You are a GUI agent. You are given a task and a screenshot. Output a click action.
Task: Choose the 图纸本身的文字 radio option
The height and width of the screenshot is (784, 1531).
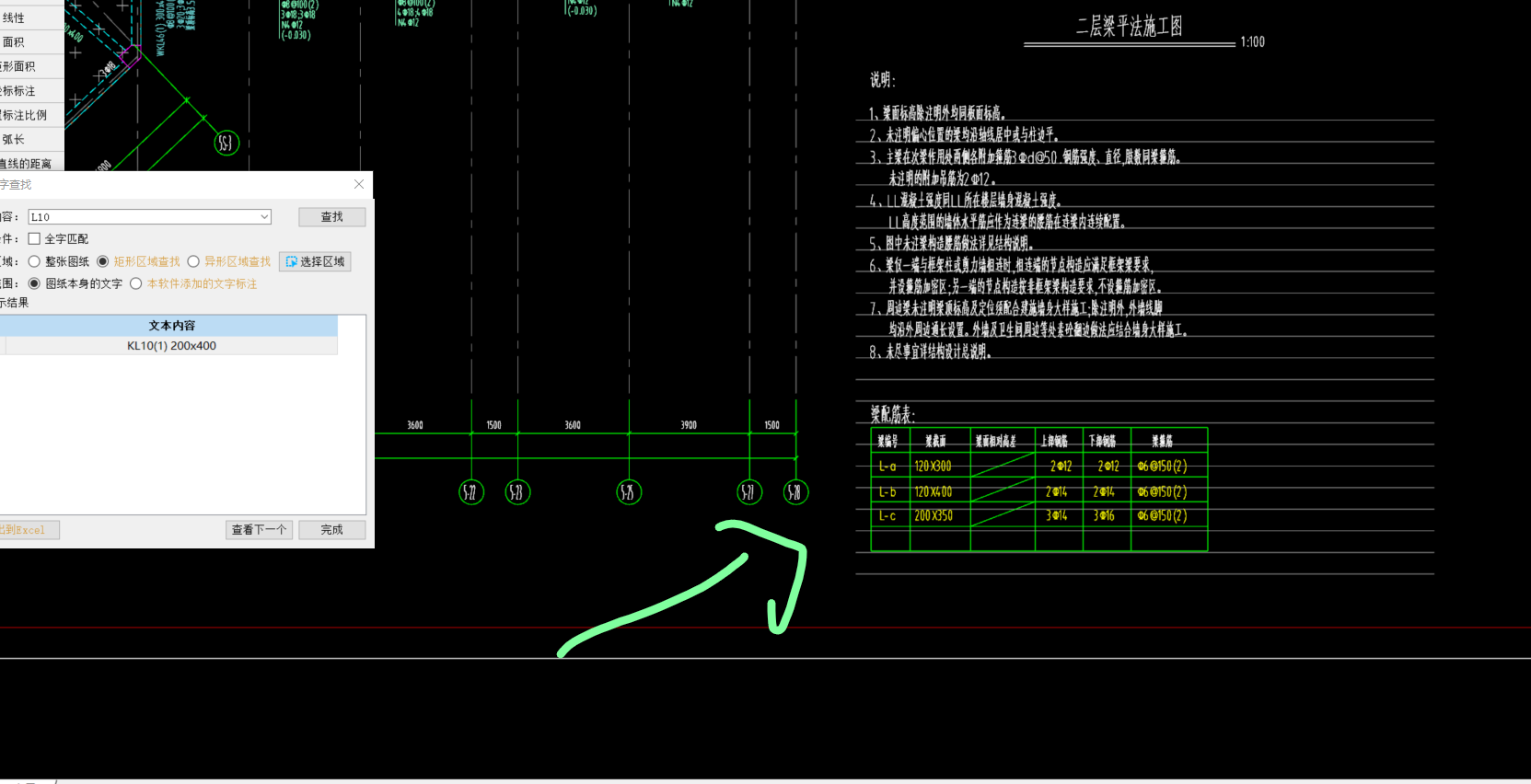34,283
